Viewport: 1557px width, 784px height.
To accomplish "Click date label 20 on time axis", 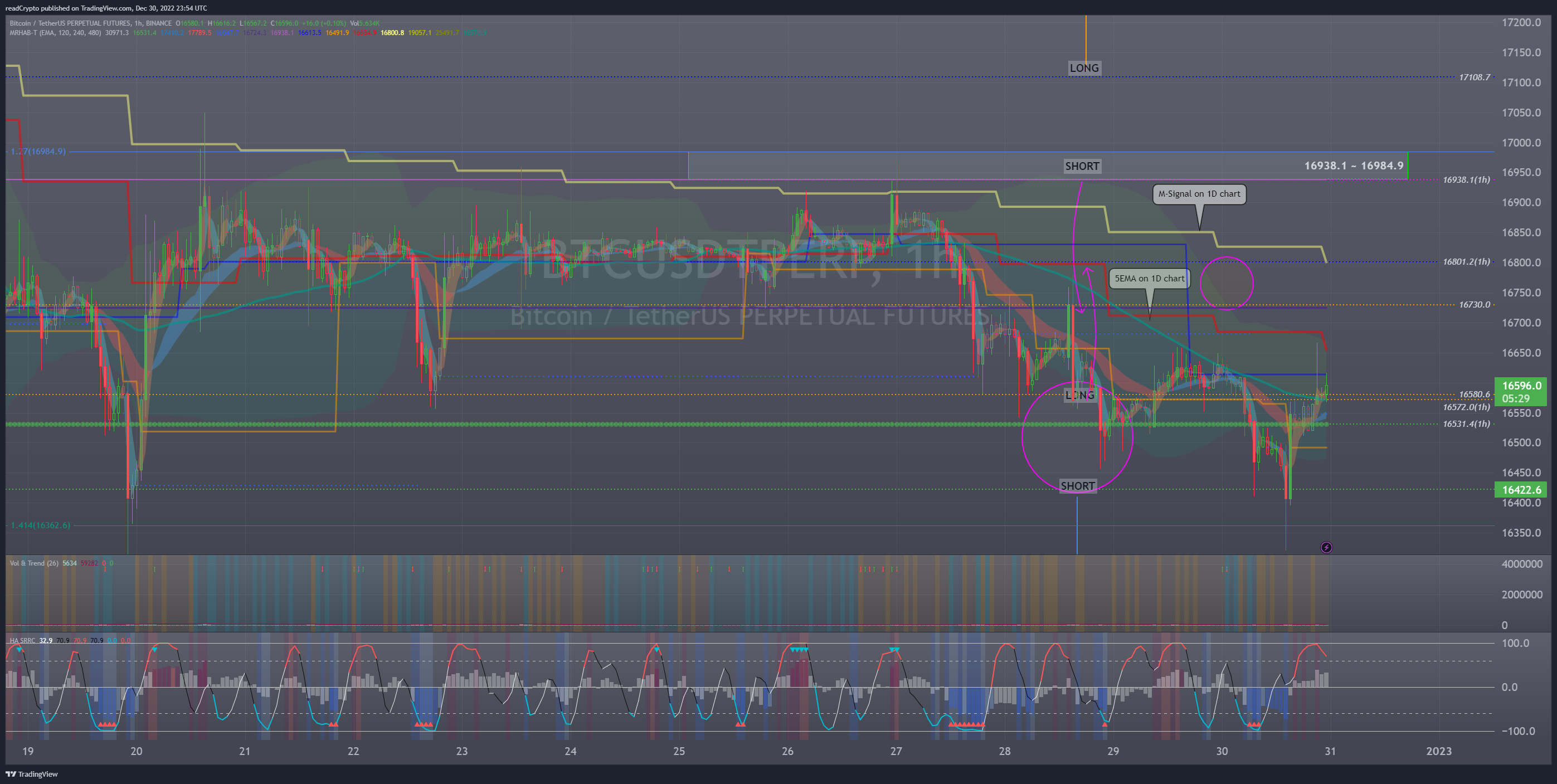I will click(x=136, y=751).
